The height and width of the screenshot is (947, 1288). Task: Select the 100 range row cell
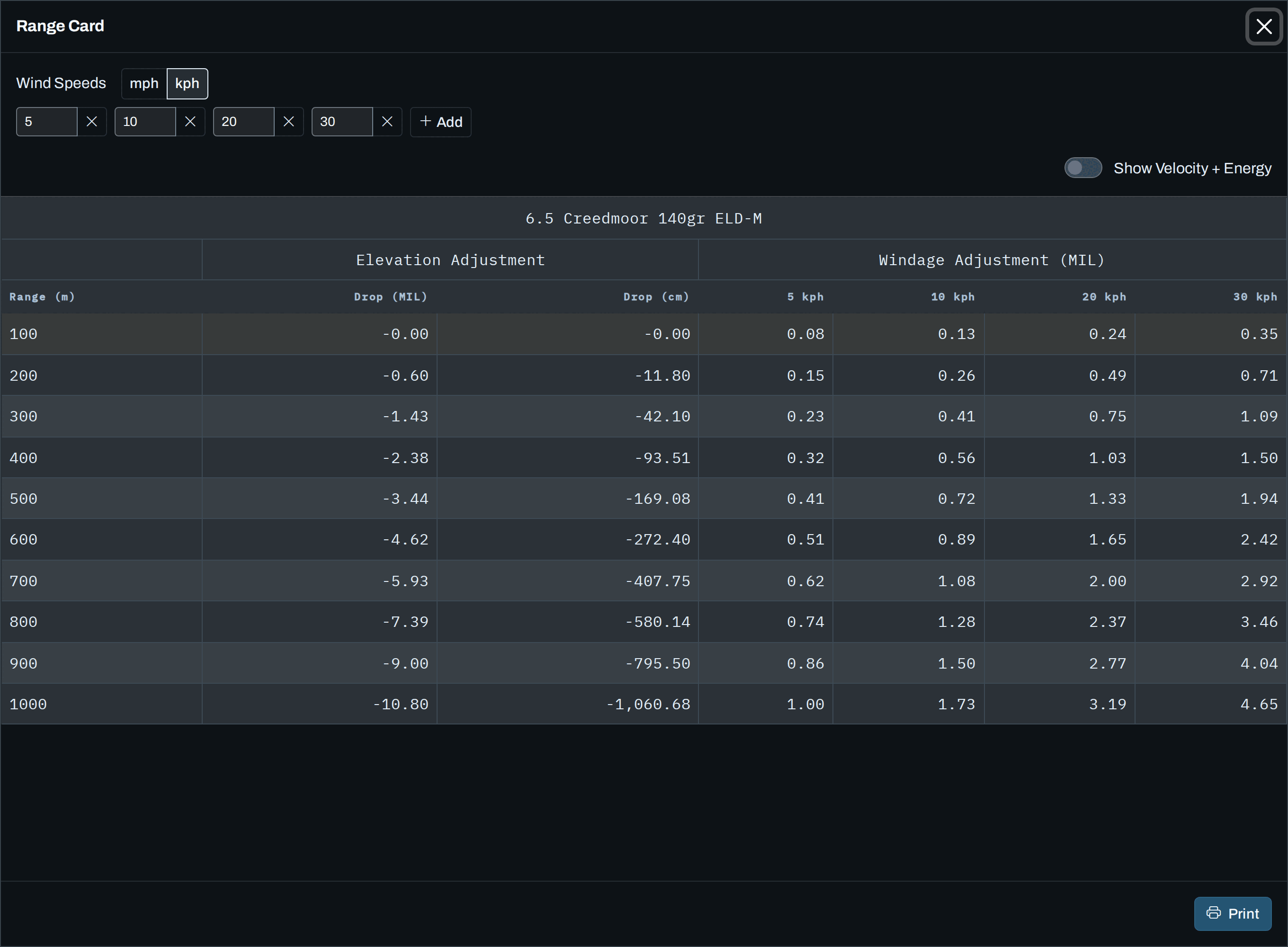(102, 334)
